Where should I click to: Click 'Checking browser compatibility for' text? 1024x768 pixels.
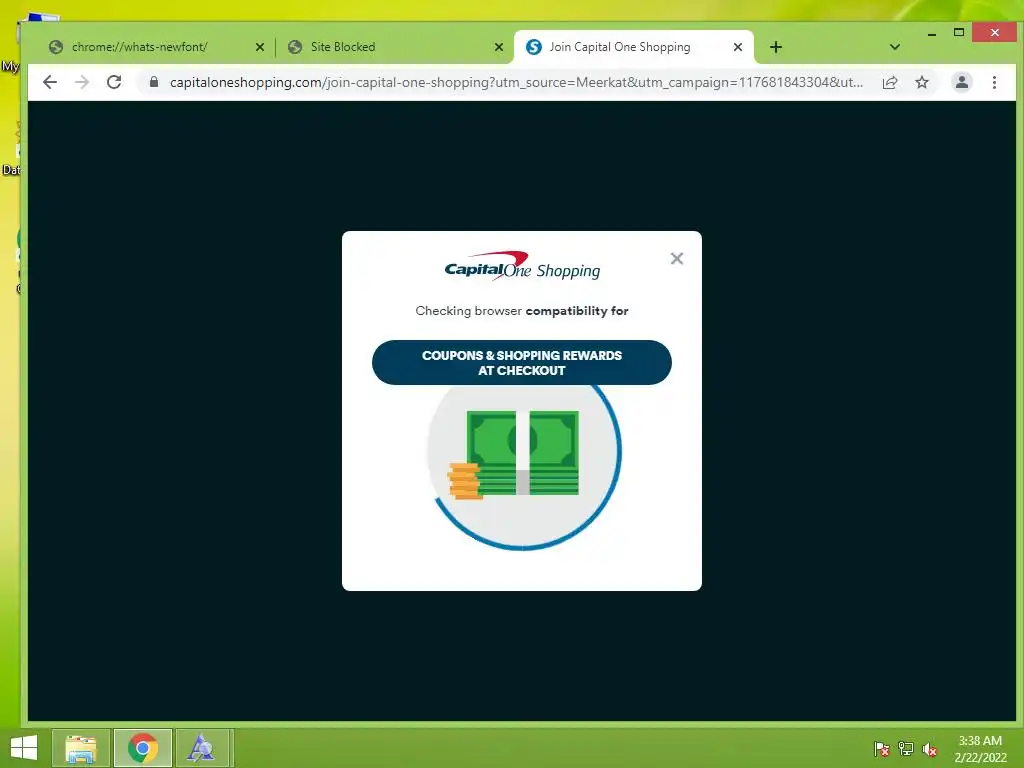pyautogui.click(x=522, y=311)
